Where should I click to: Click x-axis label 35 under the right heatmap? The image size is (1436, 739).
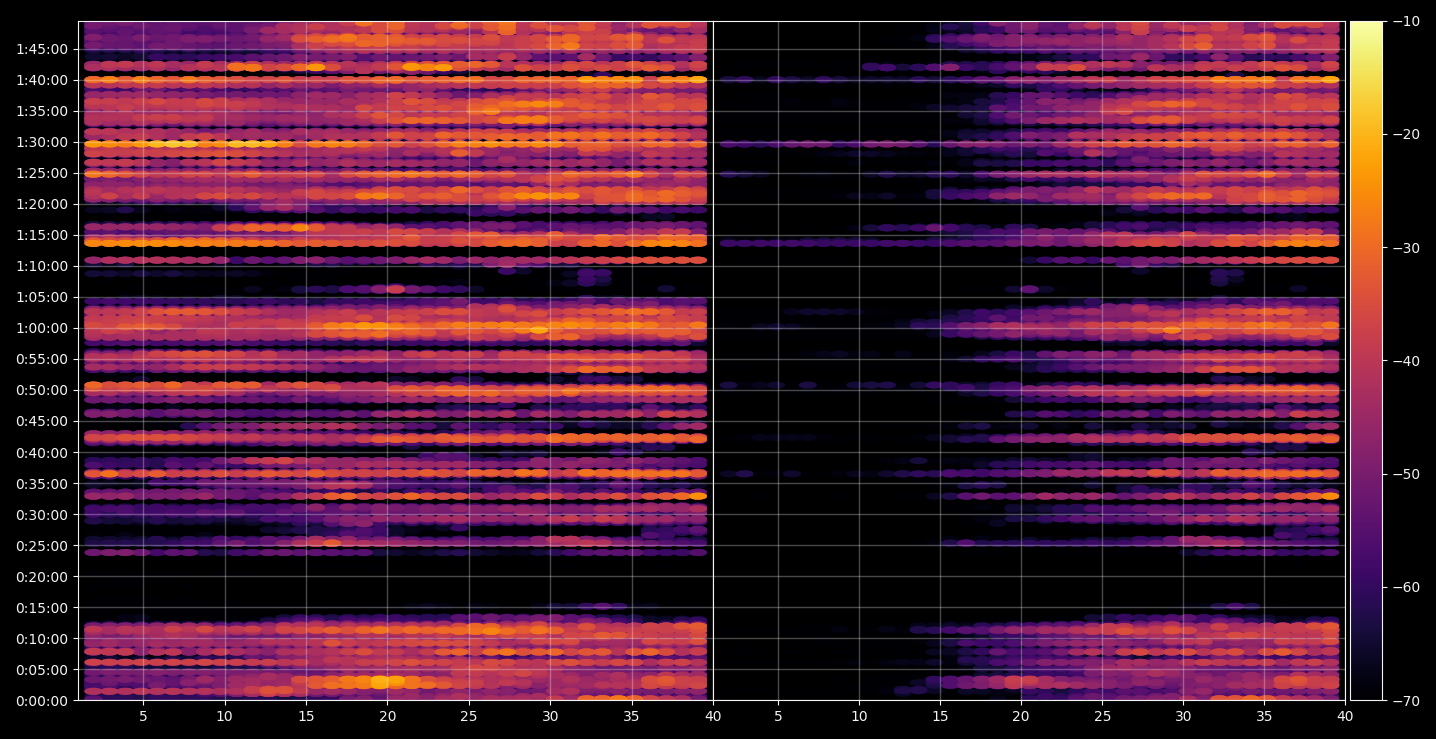coord(1264,717)
